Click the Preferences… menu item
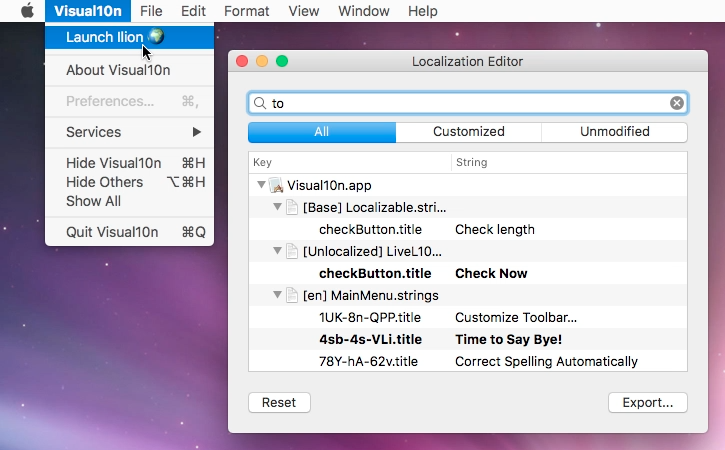The height and width of the screenshot is (450, 725). coord(129,101)
